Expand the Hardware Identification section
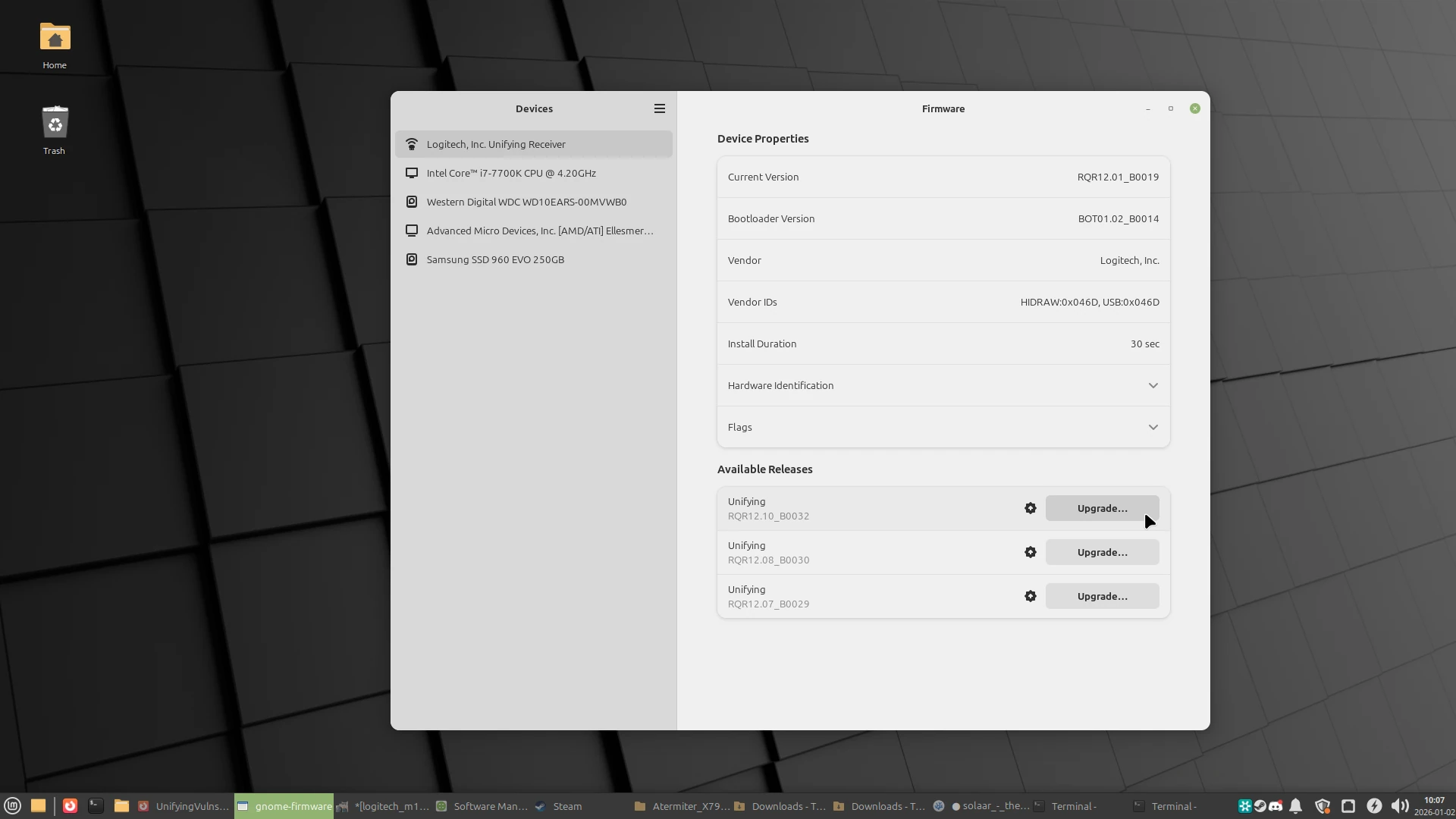Viewport: 1456px width, 819px height. [941, 385]
